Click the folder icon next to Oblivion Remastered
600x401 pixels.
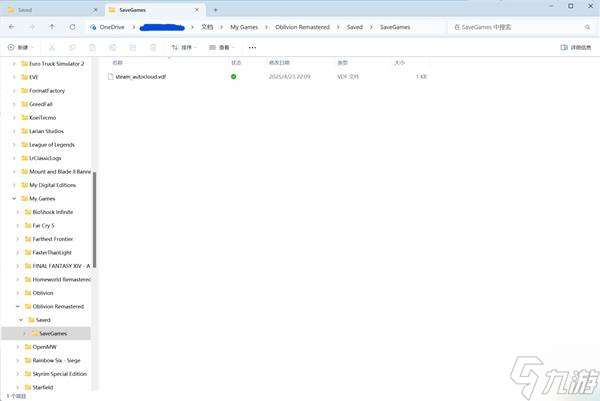[x=28, y=306]
